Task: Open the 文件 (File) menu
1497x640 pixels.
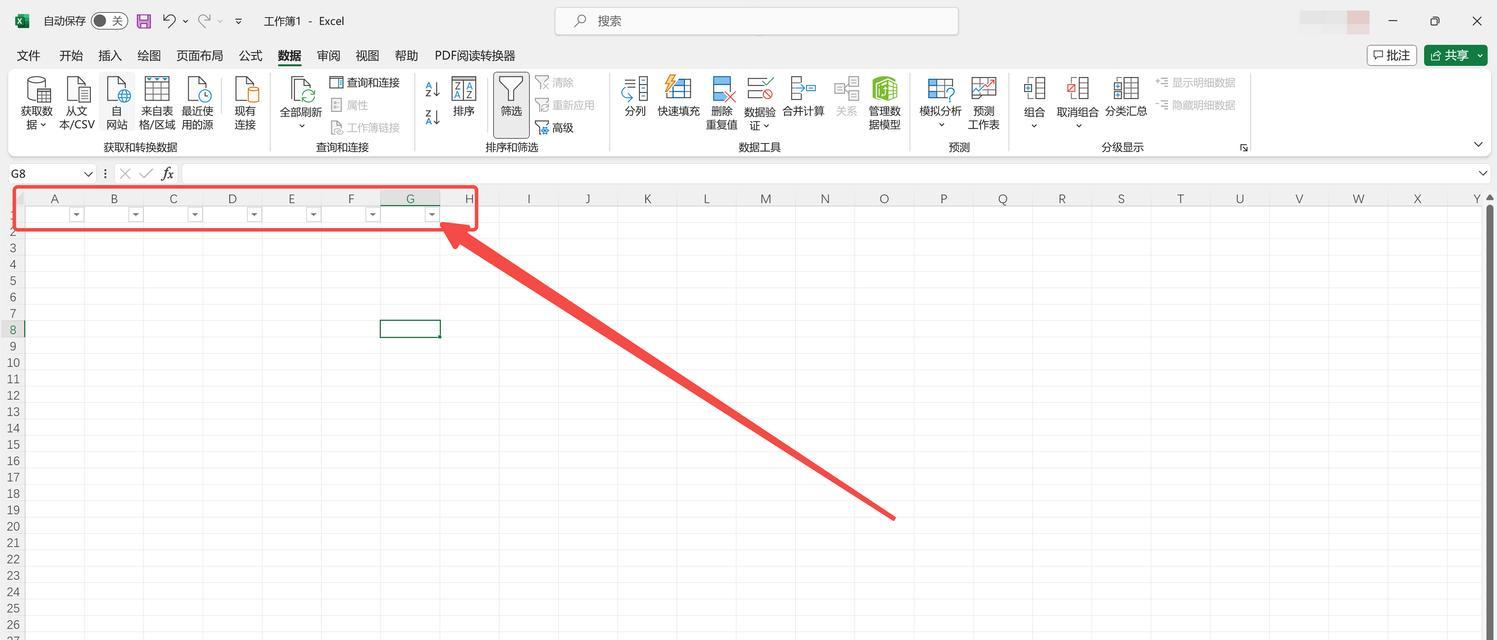Action: (29, 56)
